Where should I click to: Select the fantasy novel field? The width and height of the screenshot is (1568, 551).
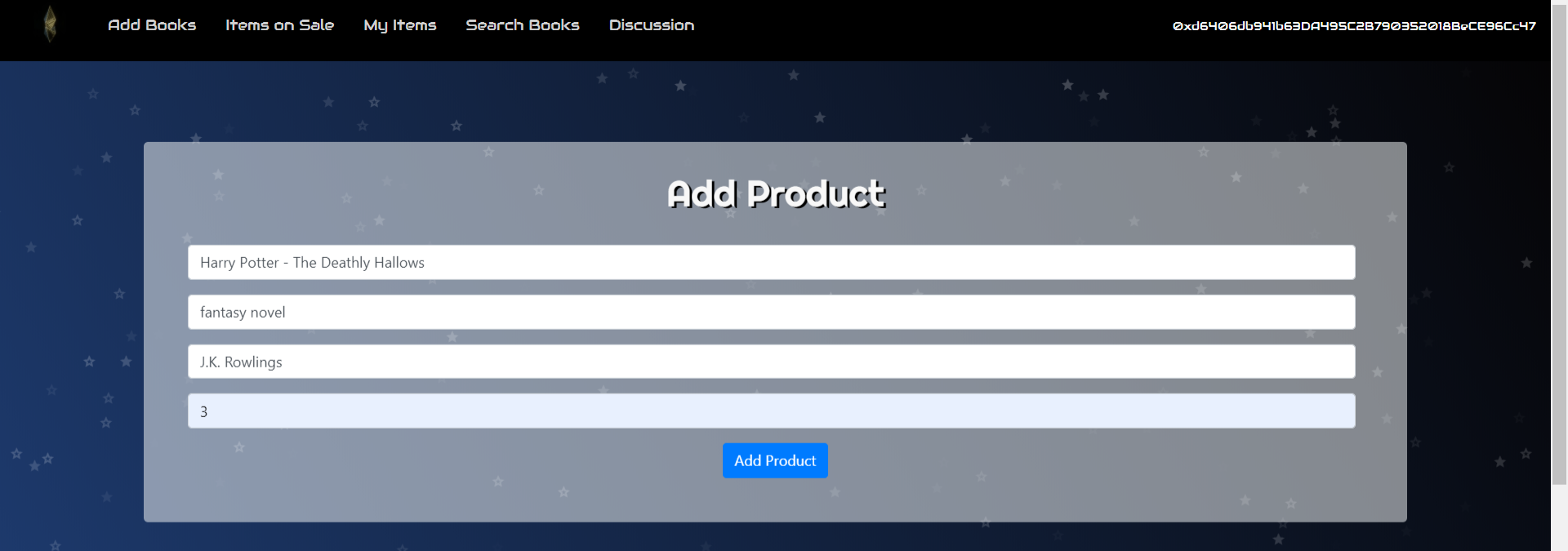pyautogui.click(x=771, y=312)
